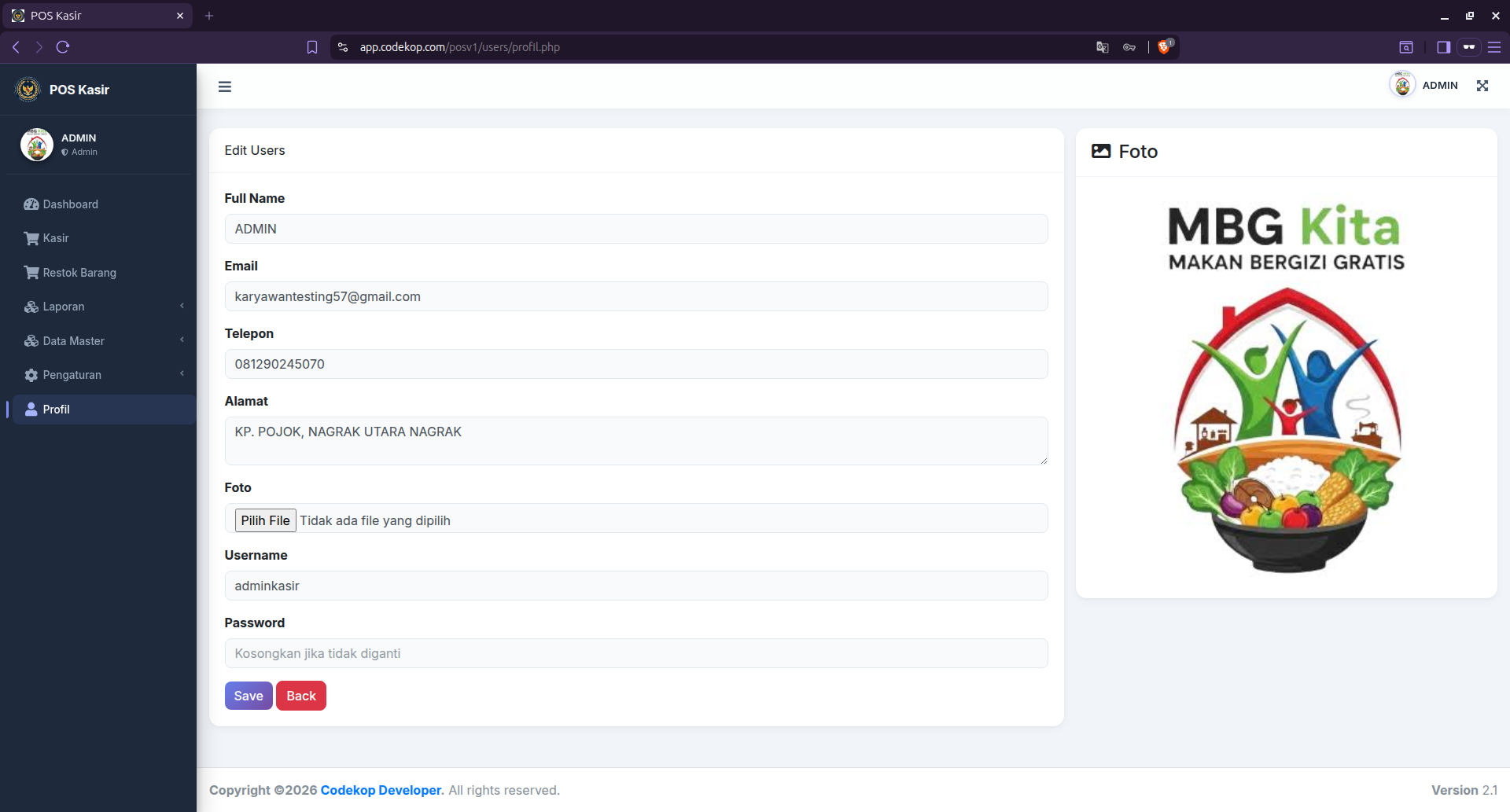
Task: Click the site settings icon before URL
Action: click(343, 47)
